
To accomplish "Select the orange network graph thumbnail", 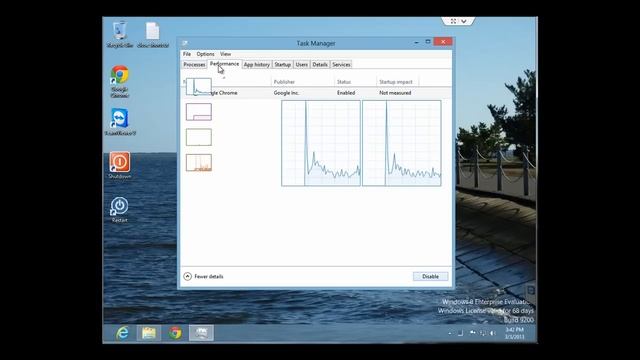I will 199,162.
